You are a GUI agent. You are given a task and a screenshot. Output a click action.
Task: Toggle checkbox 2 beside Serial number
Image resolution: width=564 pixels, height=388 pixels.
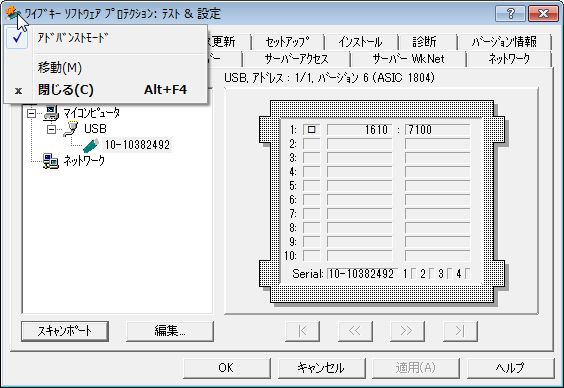(x=432, y=274)
